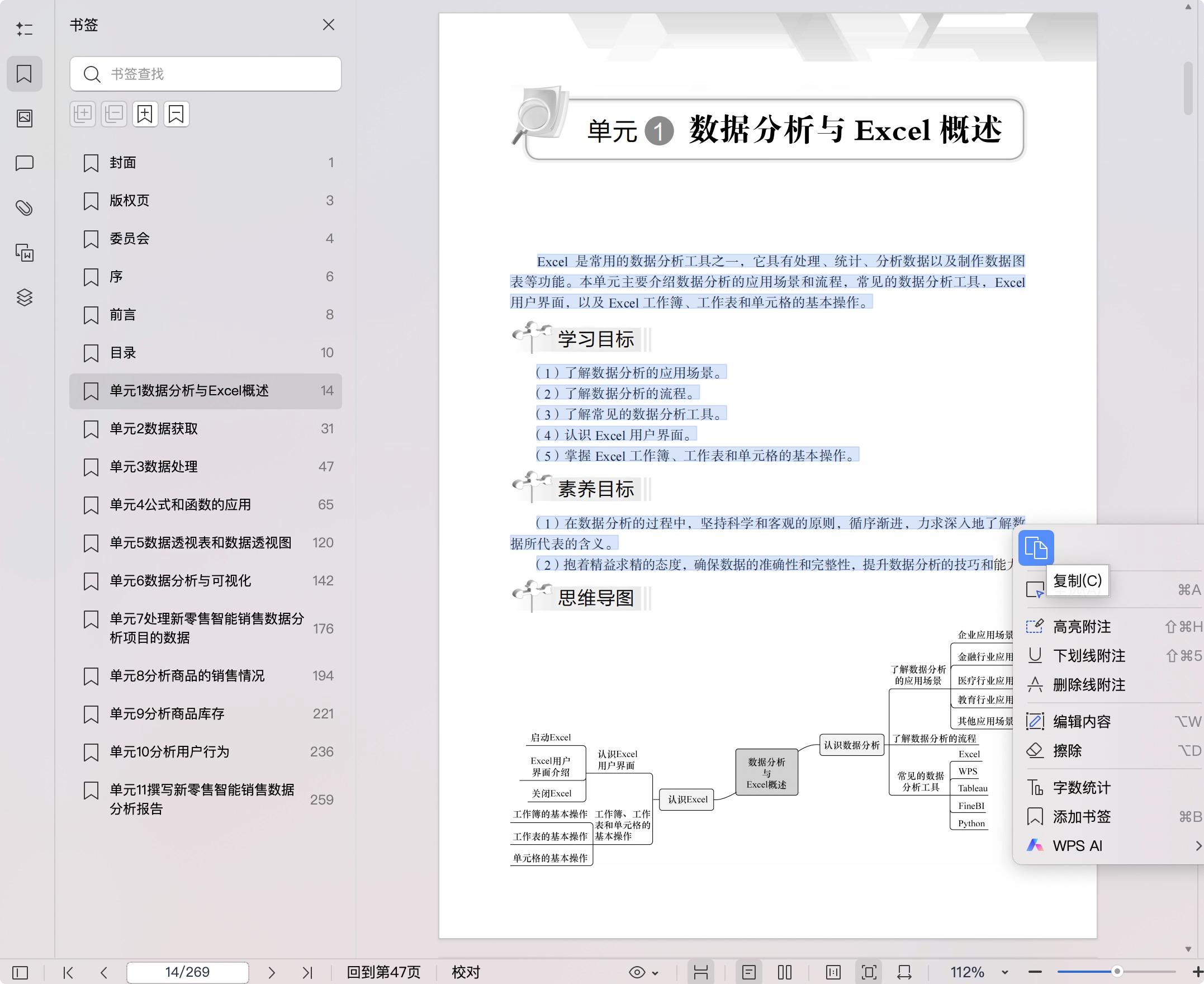Click the zoom slider handle

(x=1117, y=972)
